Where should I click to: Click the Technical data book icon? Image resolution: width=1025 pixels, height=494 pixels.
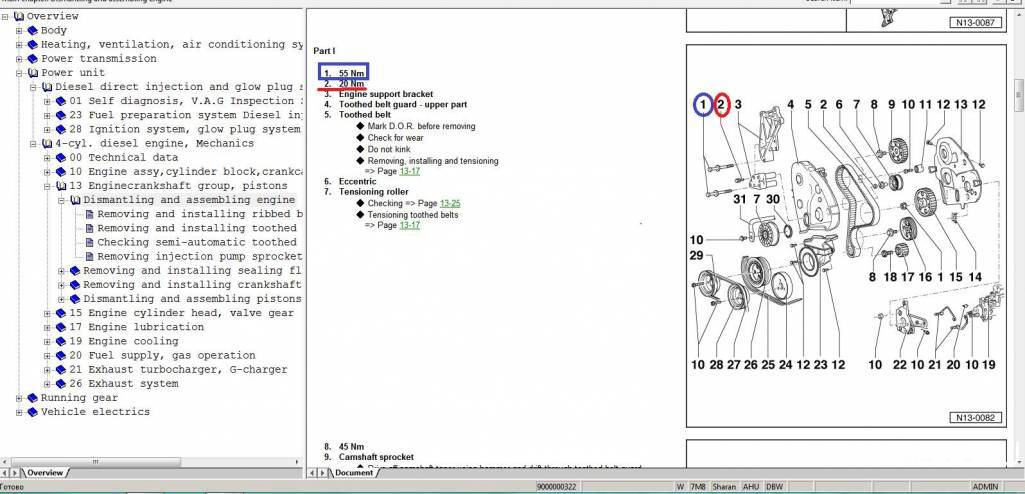(x=61, y=158)
